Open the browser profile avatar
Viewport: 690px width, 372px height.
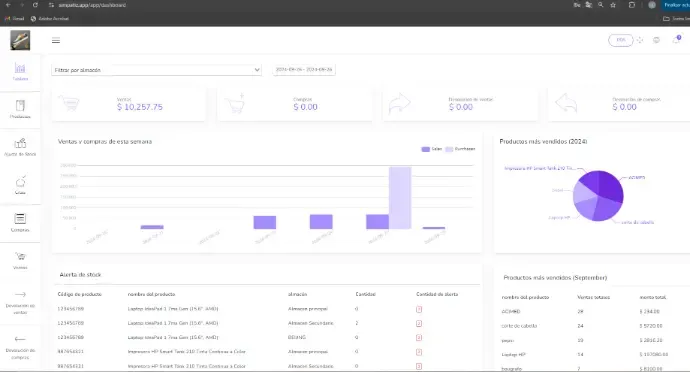pos(652,5)
